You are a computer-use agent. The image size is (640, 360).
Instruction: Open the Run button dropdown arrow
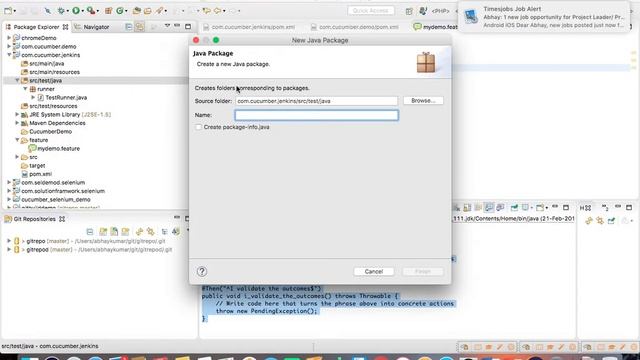coord(82,11)
